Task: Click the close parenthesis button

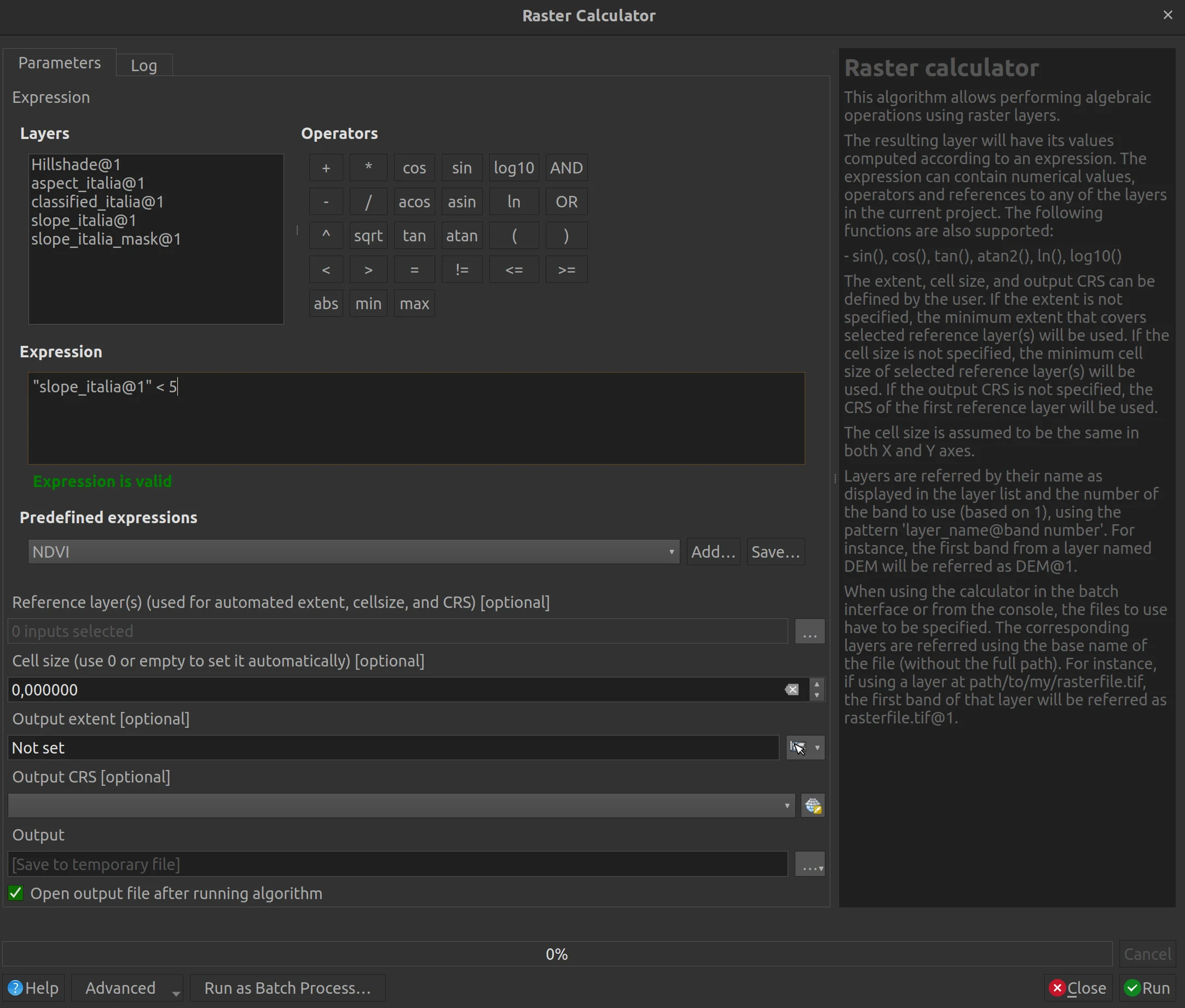Action: (567, 235)
